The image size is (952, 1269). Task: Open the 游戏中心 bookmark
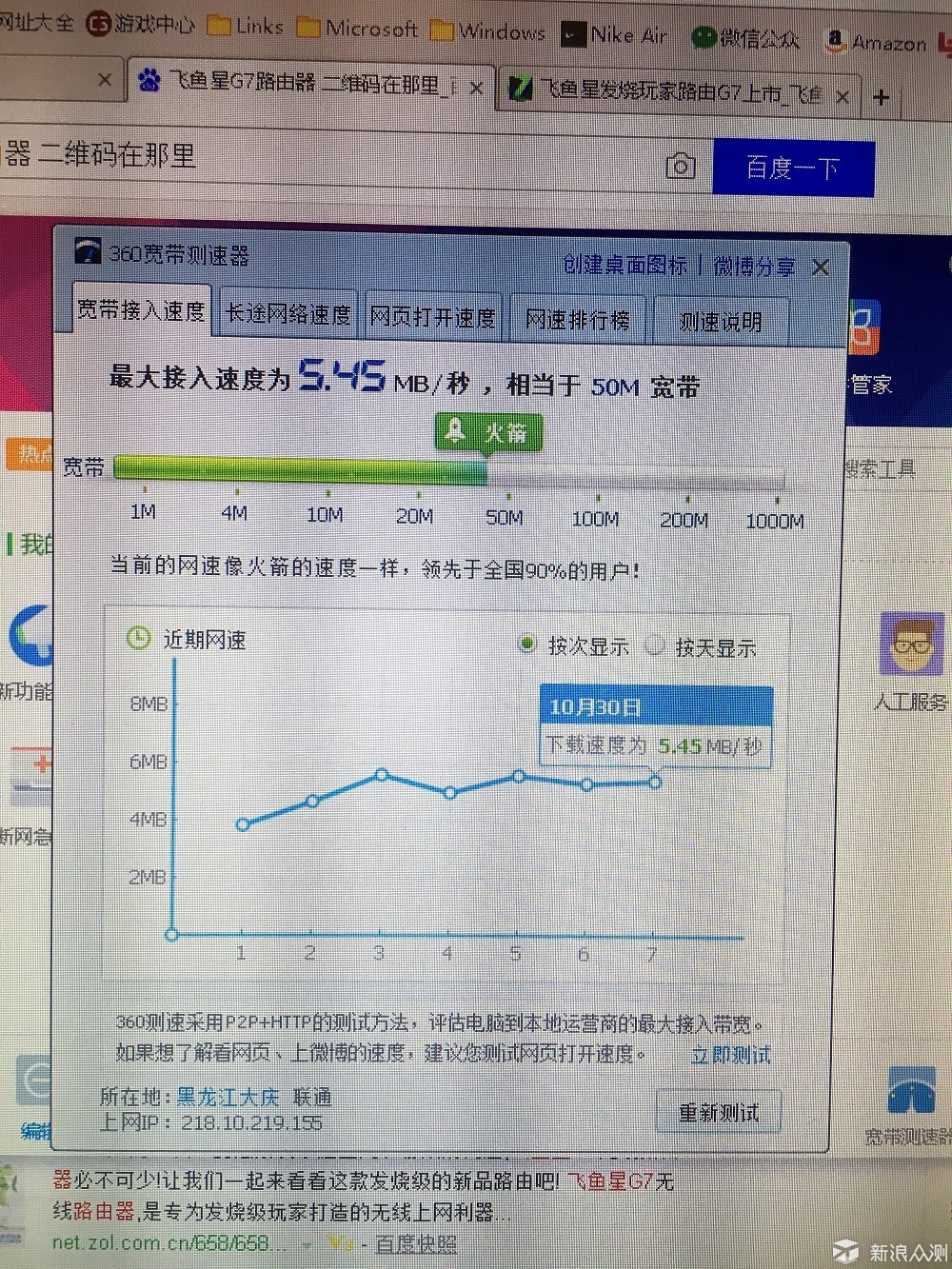141,22
